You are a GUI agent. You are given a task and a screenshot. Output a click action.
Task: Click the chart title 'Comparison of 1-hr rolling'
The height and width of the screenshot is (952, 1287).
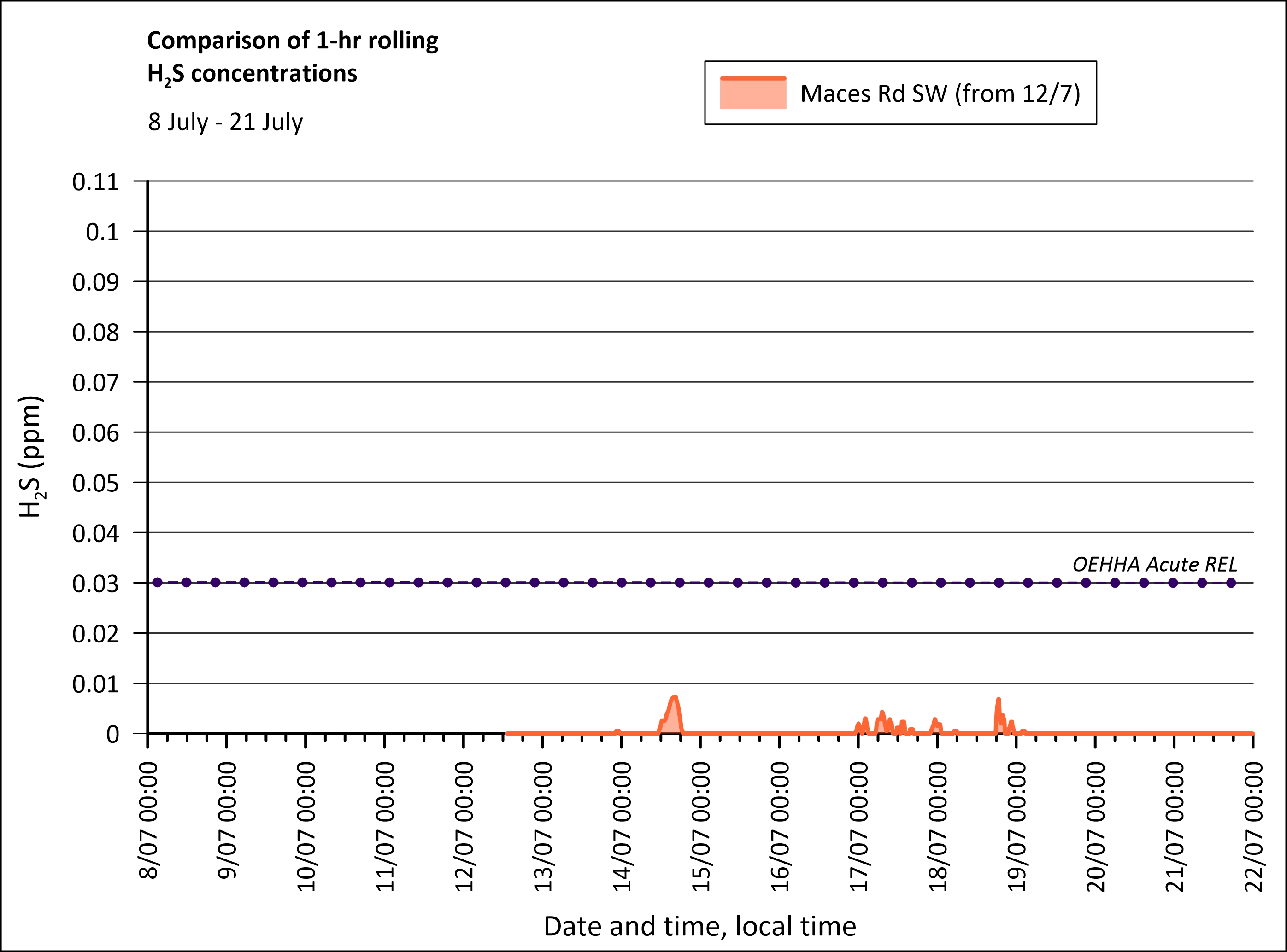pyautogui.click(x=292, y=41)
